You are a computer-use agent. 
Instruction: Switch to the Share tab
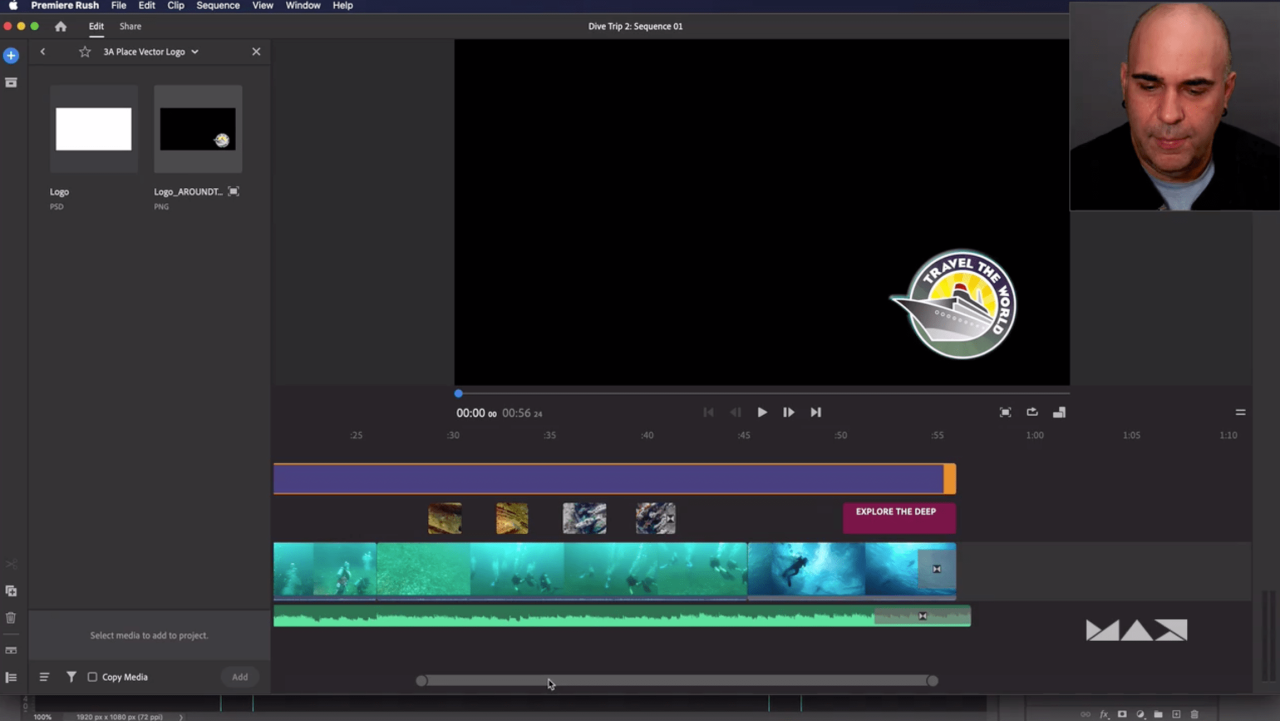130,26
